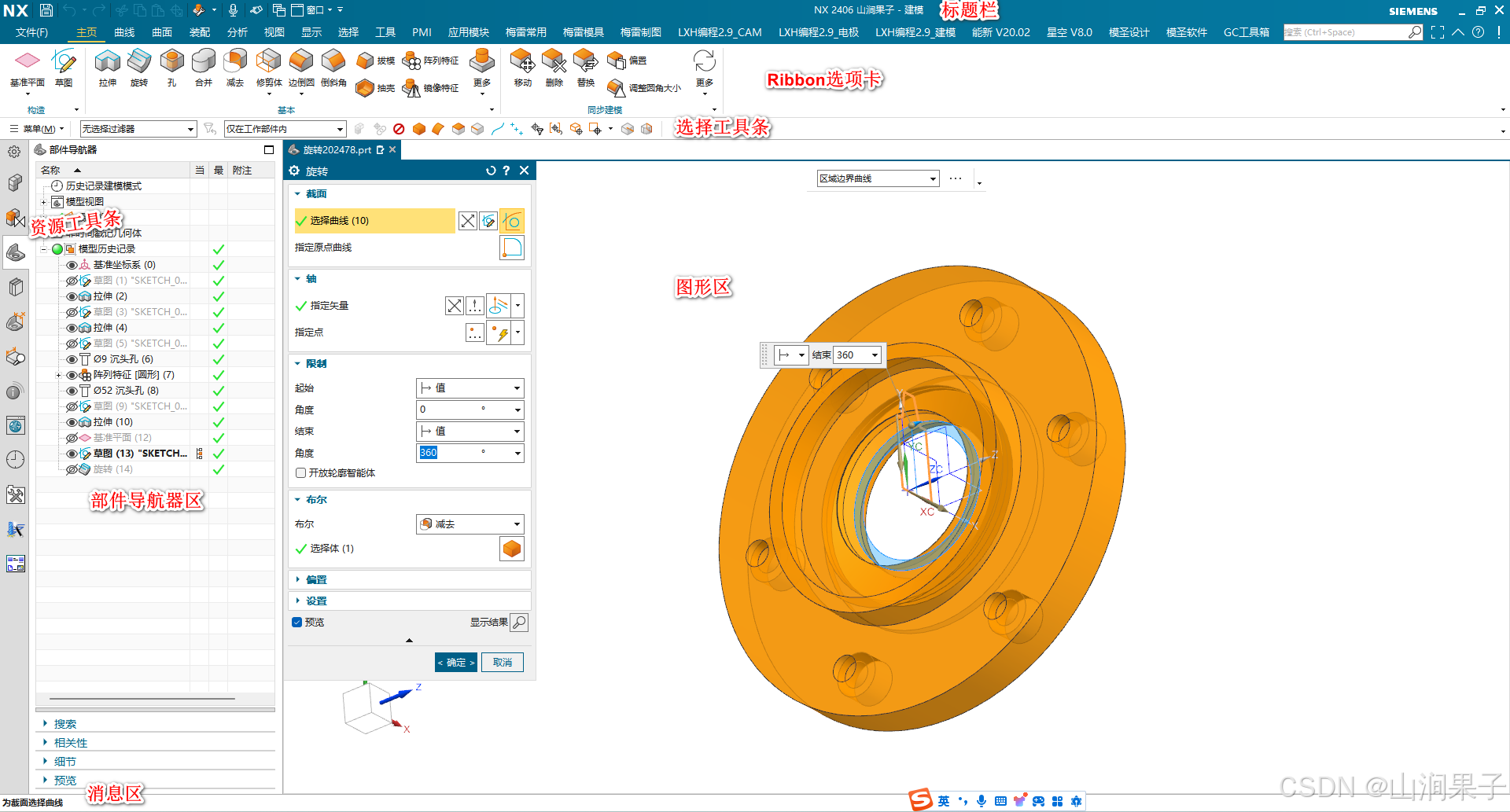The width and height of the screenshot is (1510, 812).
Task: Click the 确定 button
Action: pos(456,663)
